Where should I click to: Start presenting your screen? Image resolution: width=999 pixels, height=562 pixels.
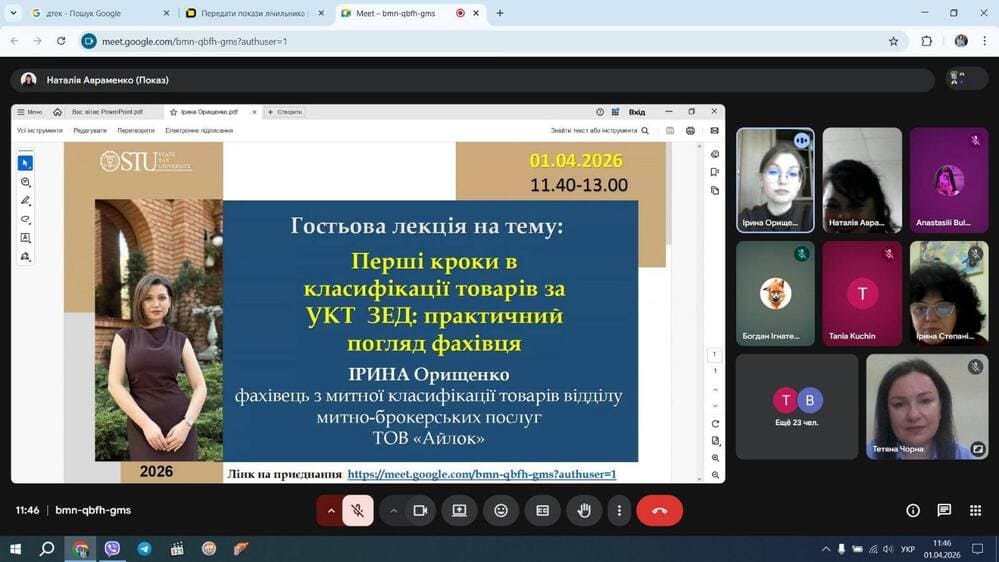coord(459,510)
